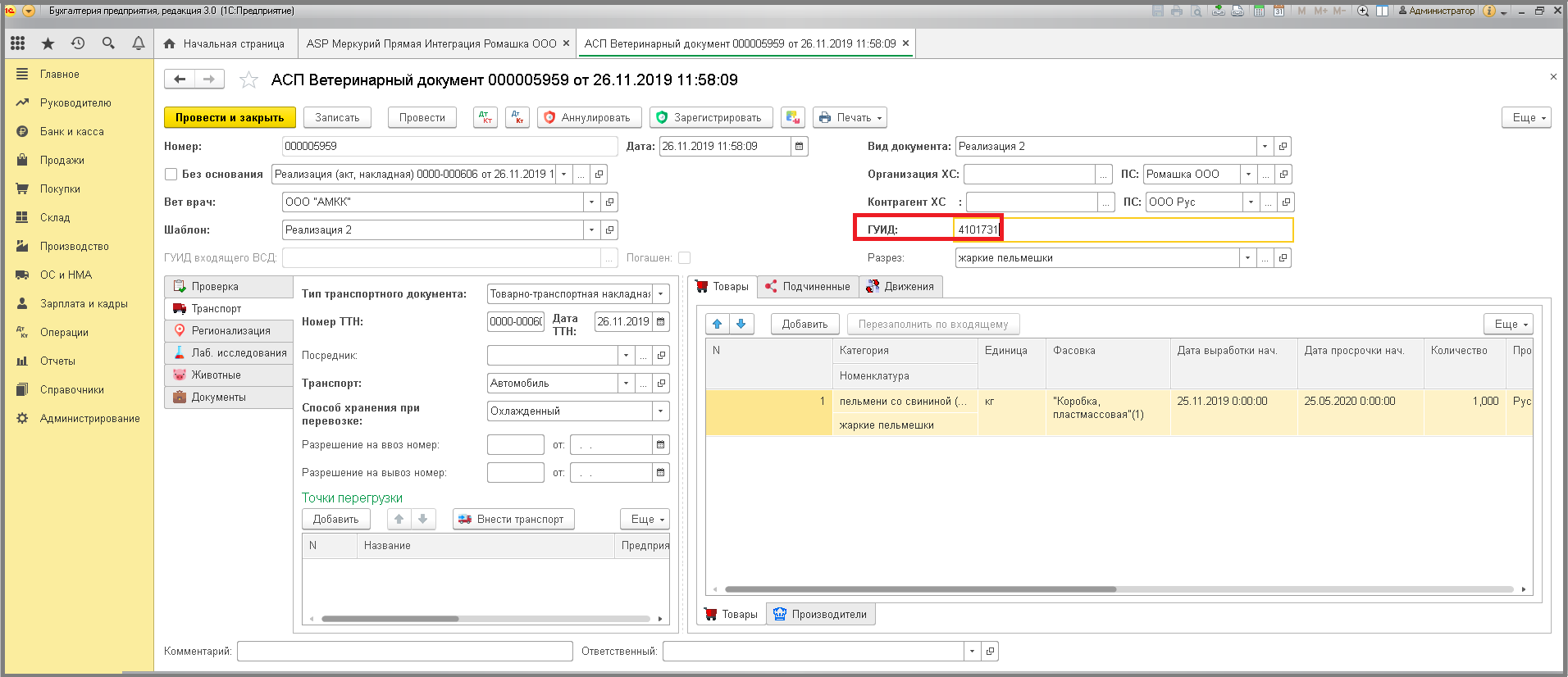
Task: Open the Шаблон linked item
Action: tap(609, 229)
